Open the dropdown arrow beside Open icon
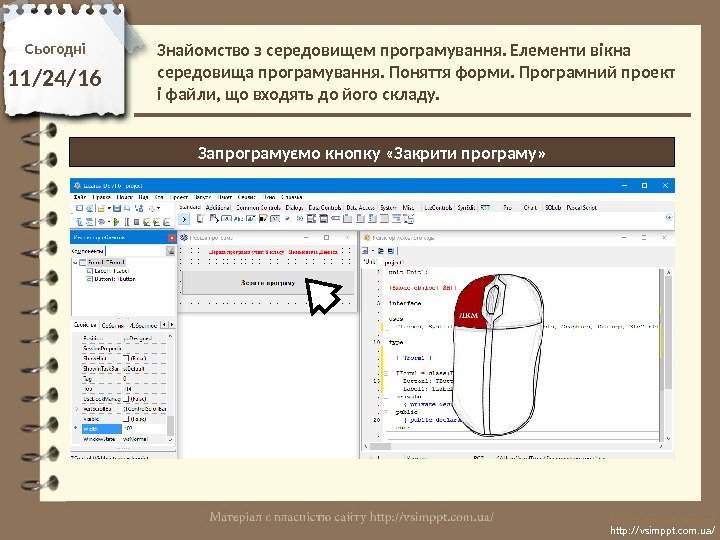Viewport: 720px width, 540px height. [x=109, y=208]
